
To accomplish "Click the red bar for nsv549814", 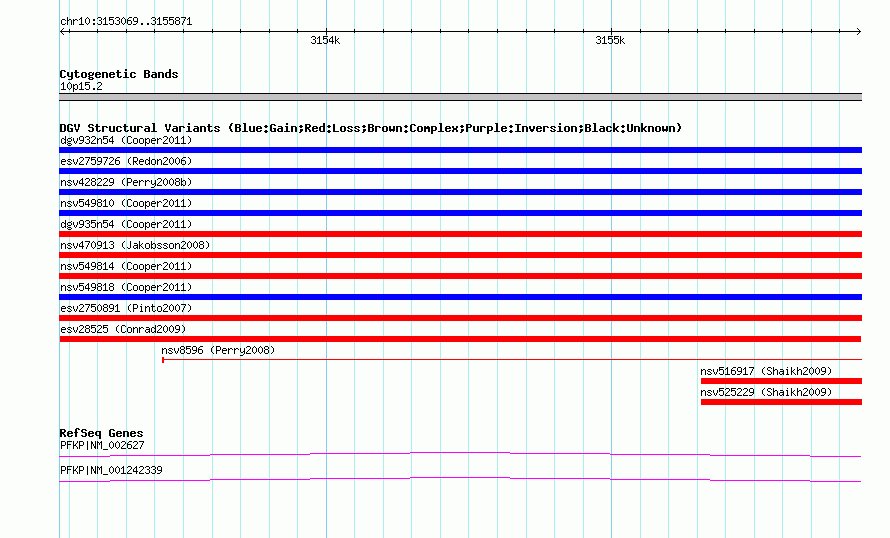I will pos(460,276).
